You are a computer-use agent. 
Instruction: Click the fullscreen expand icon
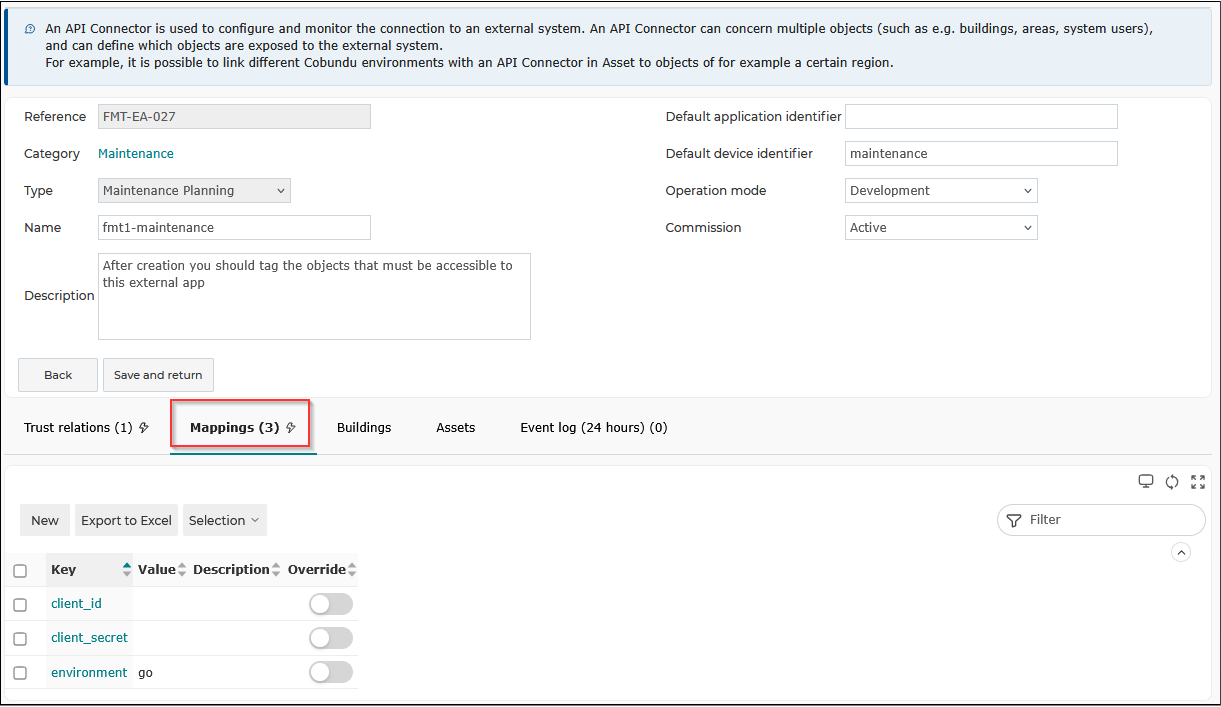pos(1198,482)
